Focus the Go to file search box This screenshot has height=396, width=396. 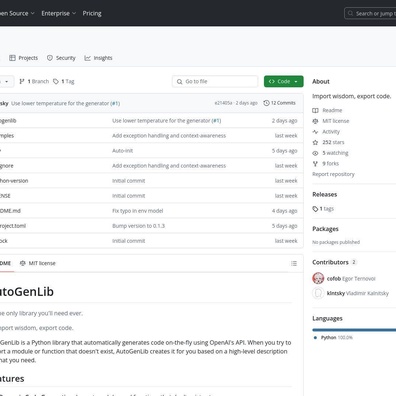215,81
